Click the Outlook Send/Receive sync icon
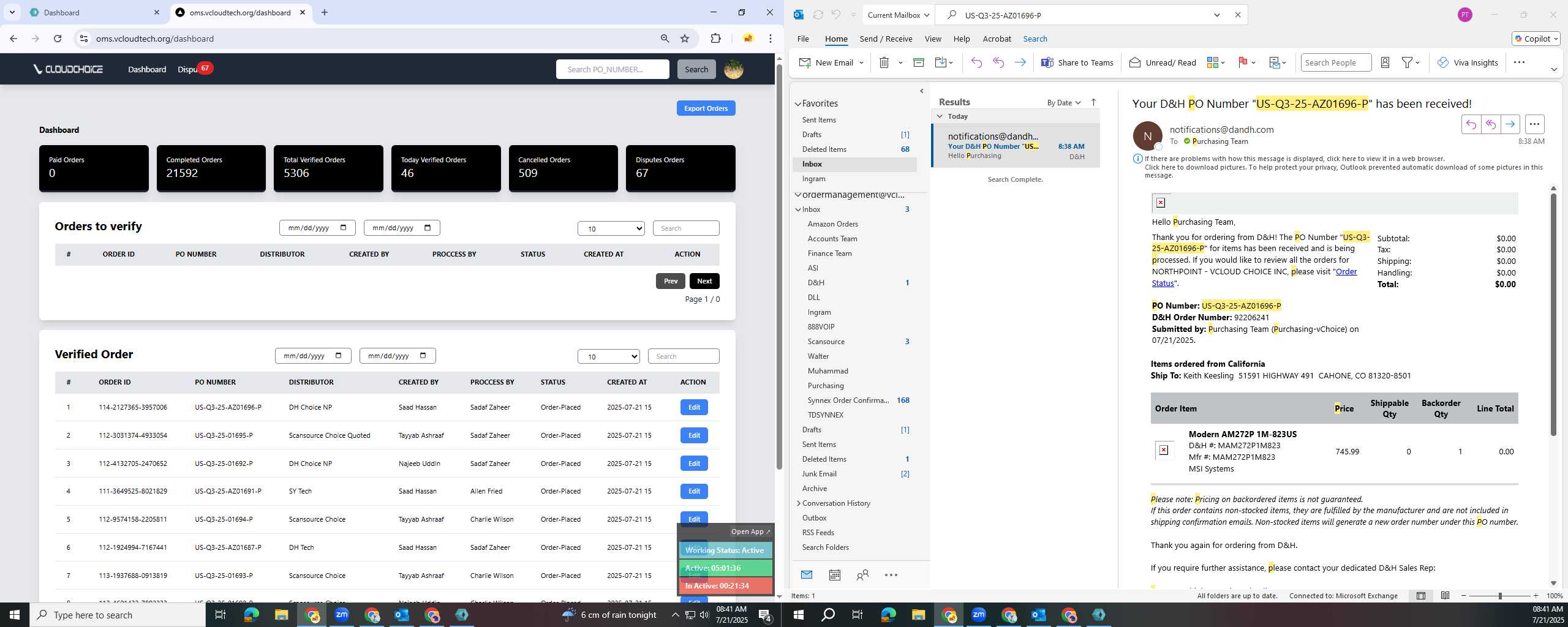Image resolution: width=1568 pixels, height=627 pixels. 818,15
